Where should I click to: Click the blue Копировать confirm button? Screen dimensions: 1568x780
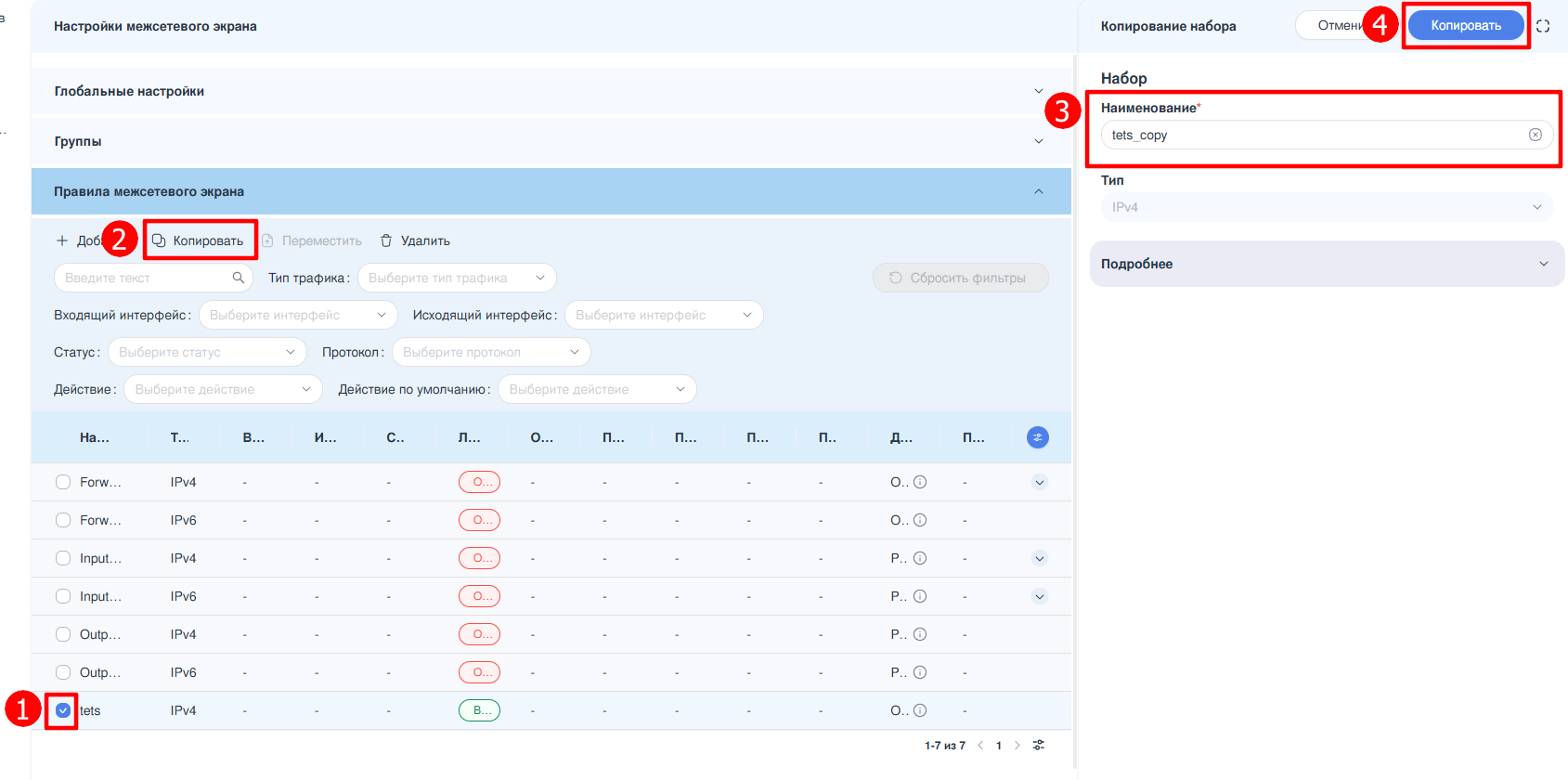tap(1465, 26)
